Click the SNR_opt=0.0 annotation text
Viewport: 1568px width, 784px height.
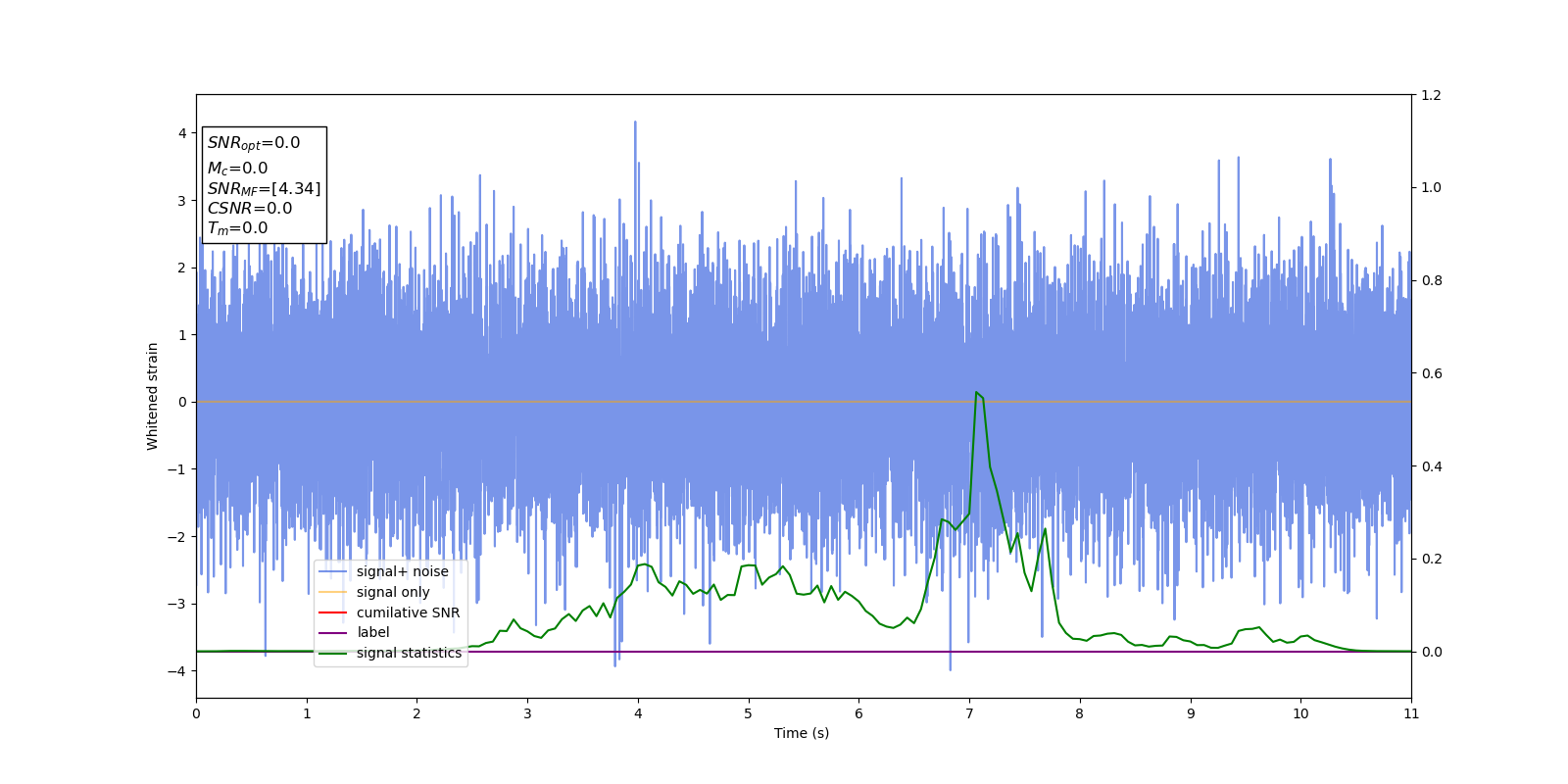[254, 143]
